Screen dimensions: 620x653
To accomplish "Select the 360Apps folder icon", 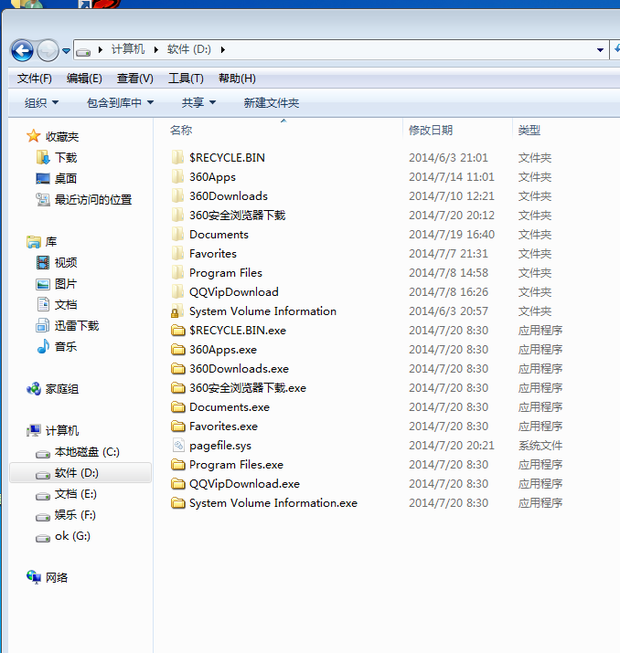I will 178,177.
